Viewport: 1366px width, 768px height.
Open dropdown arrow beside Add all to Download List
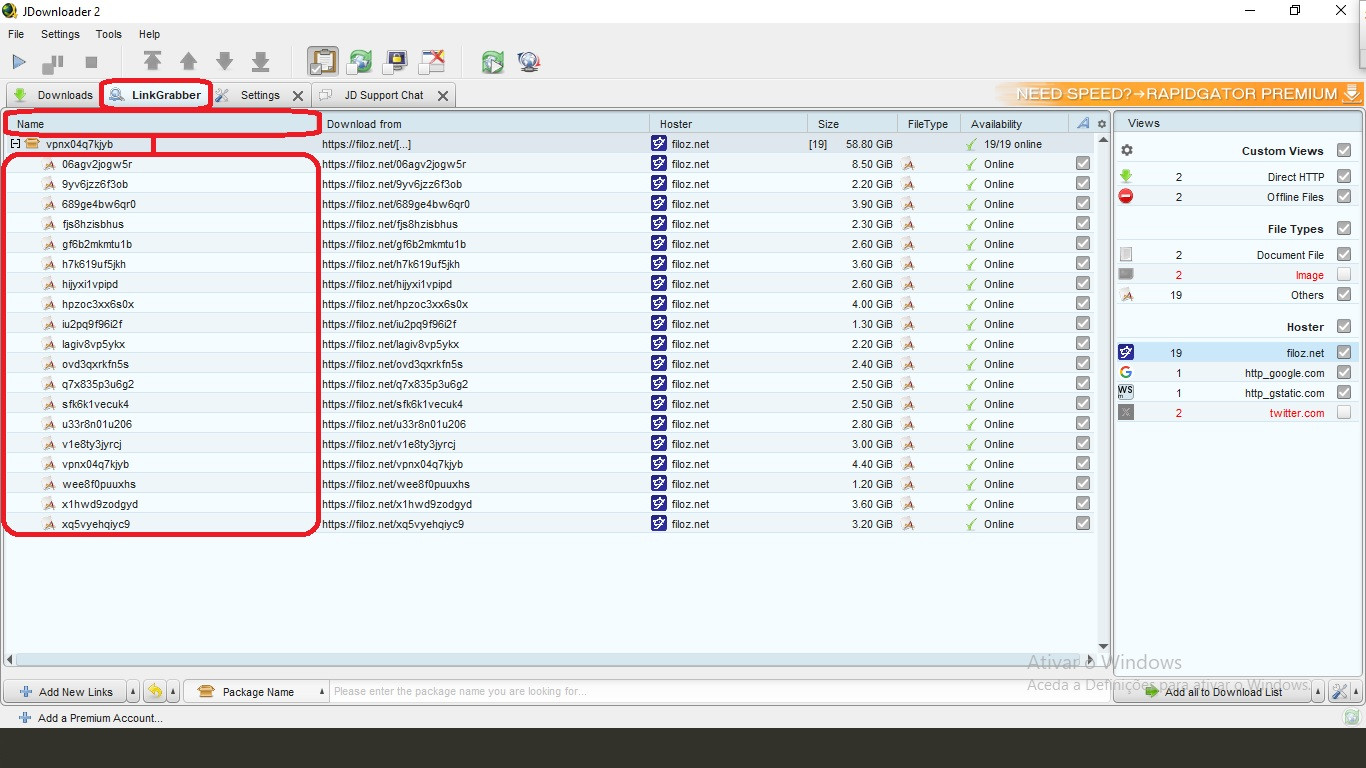[1318, 691]
